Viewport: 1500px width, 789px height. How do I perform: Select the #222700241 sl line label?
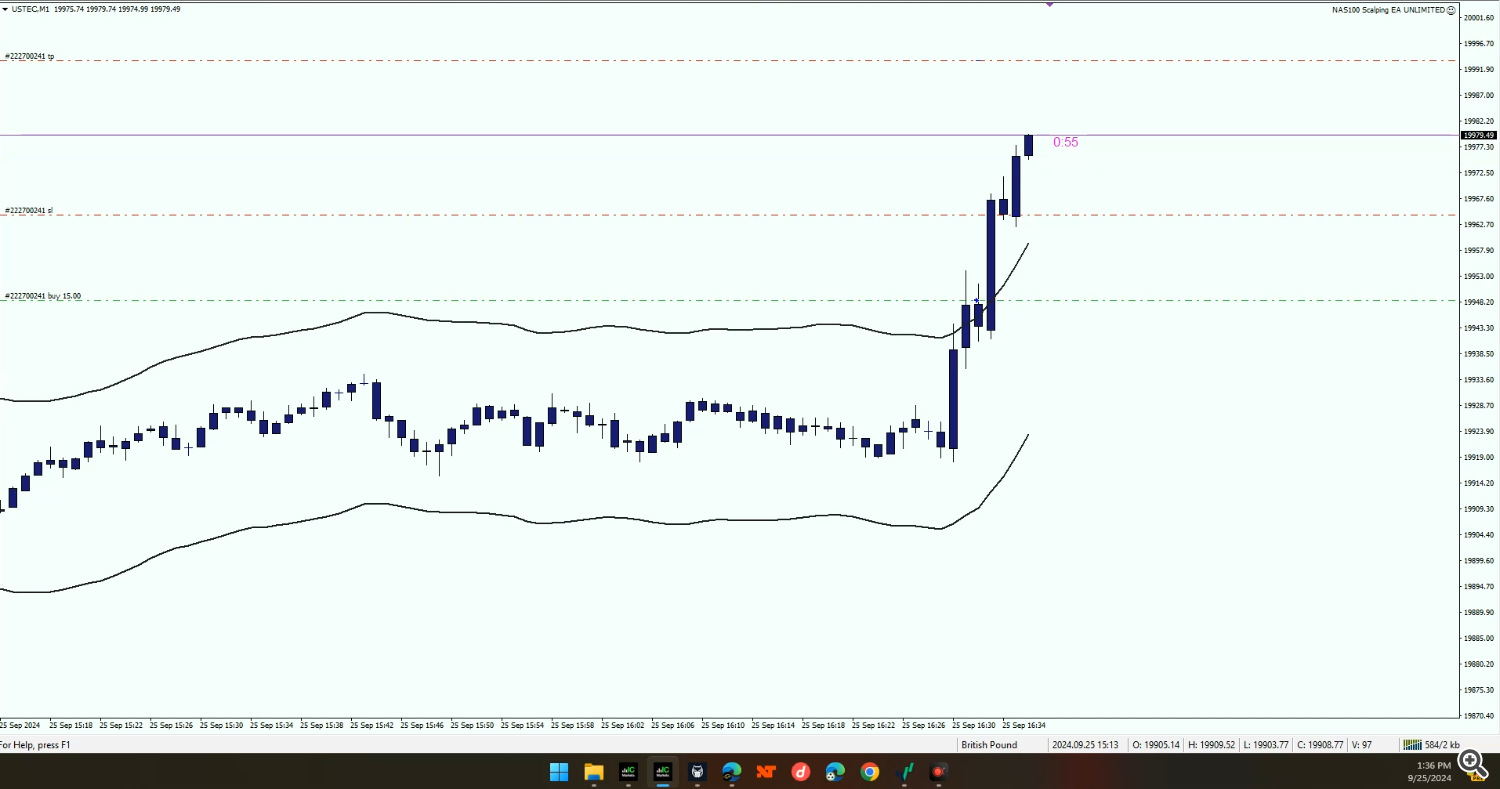pyautogui.click(x=29, y=211)
